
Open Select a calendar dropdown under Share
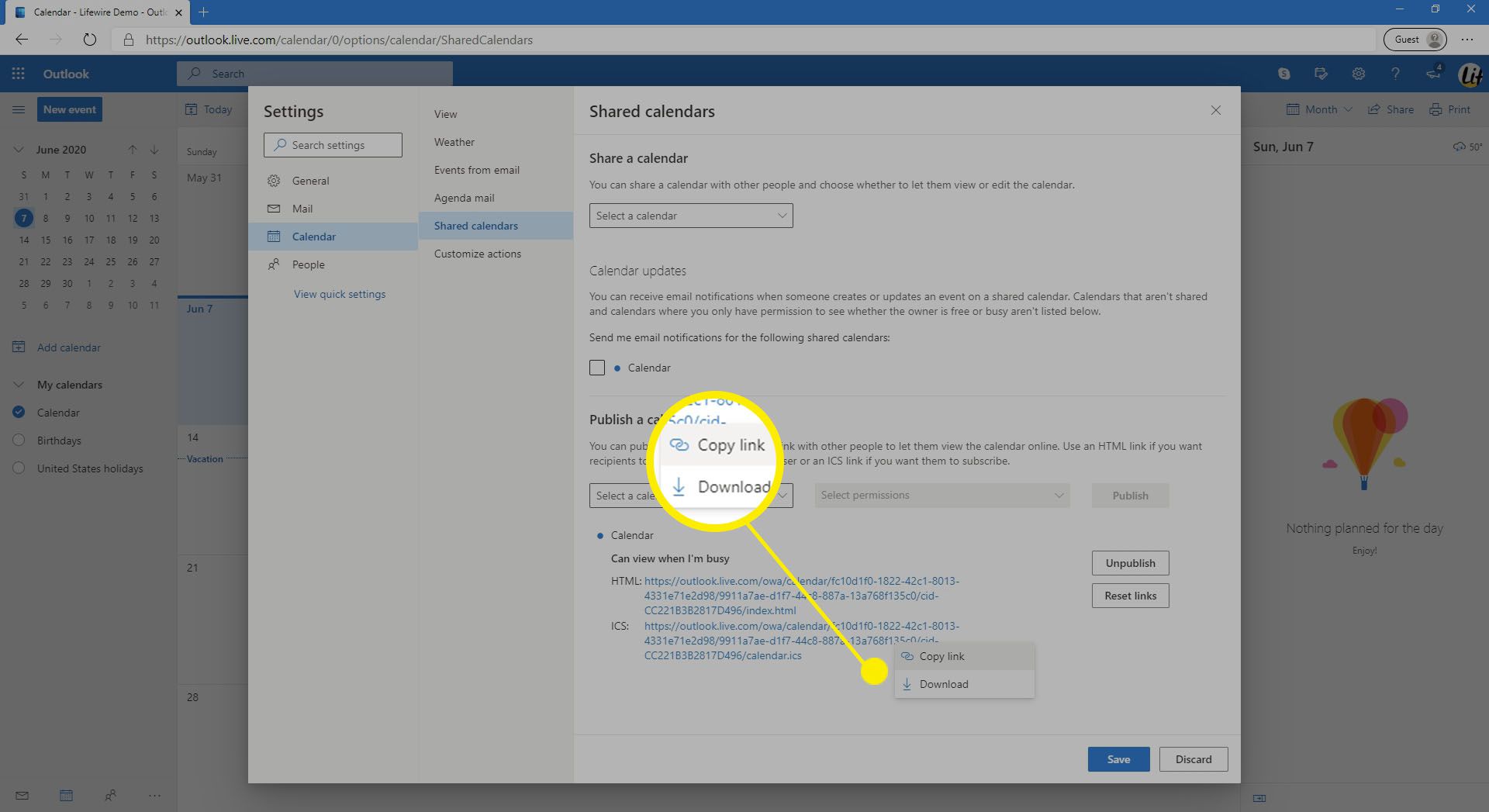[x=691, y=216]
